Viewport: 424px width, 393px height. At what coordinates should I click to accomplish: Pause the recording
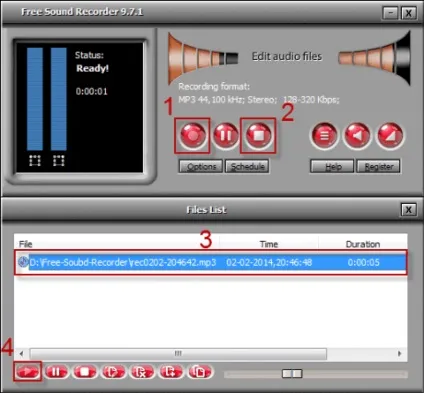[x=225, y=135]
